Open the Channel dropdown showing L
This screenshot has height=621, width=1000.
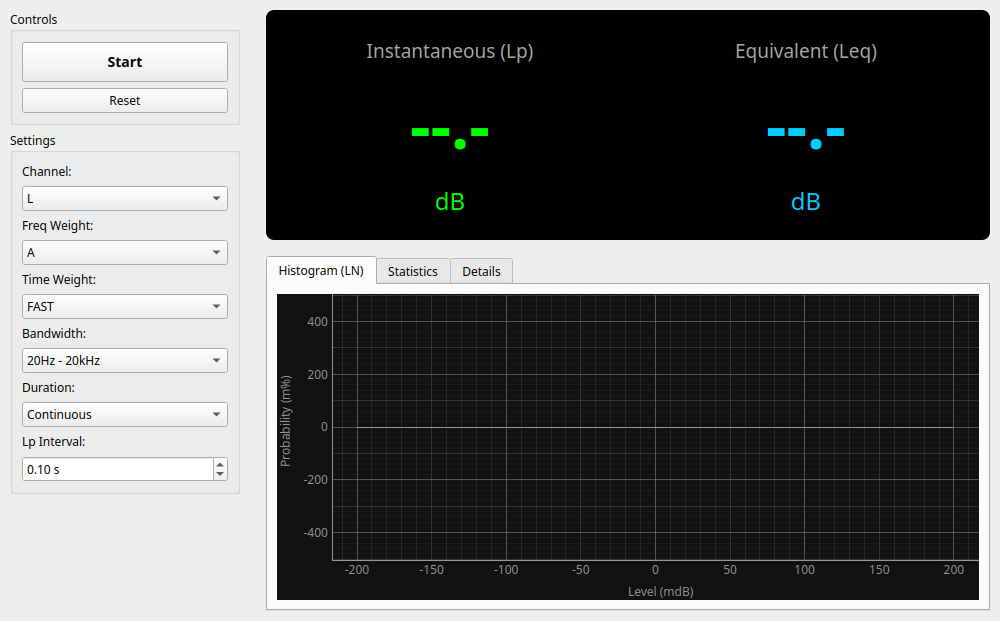[x=124, y=198]
